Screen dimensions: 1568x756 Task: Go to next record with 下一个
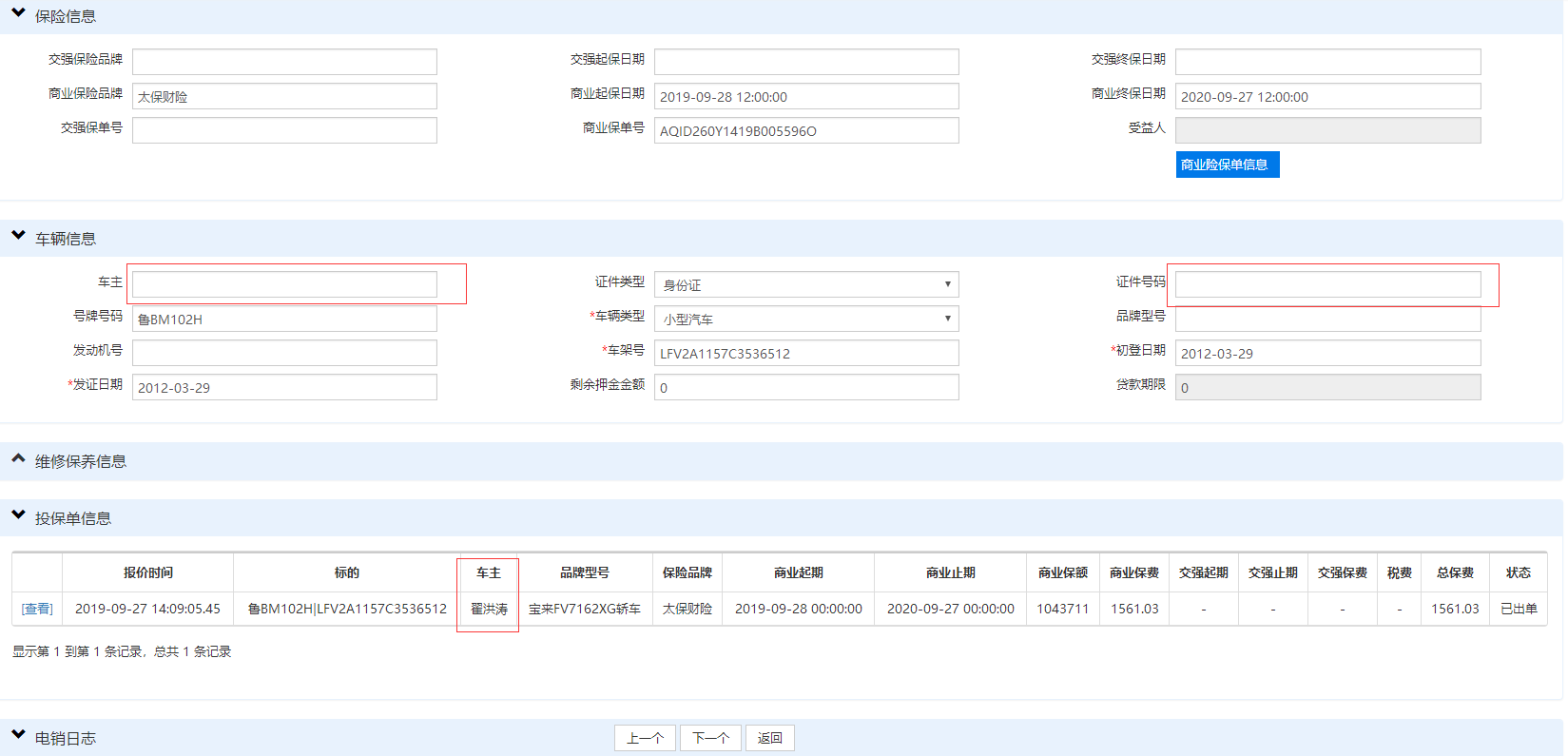[710, 738]
